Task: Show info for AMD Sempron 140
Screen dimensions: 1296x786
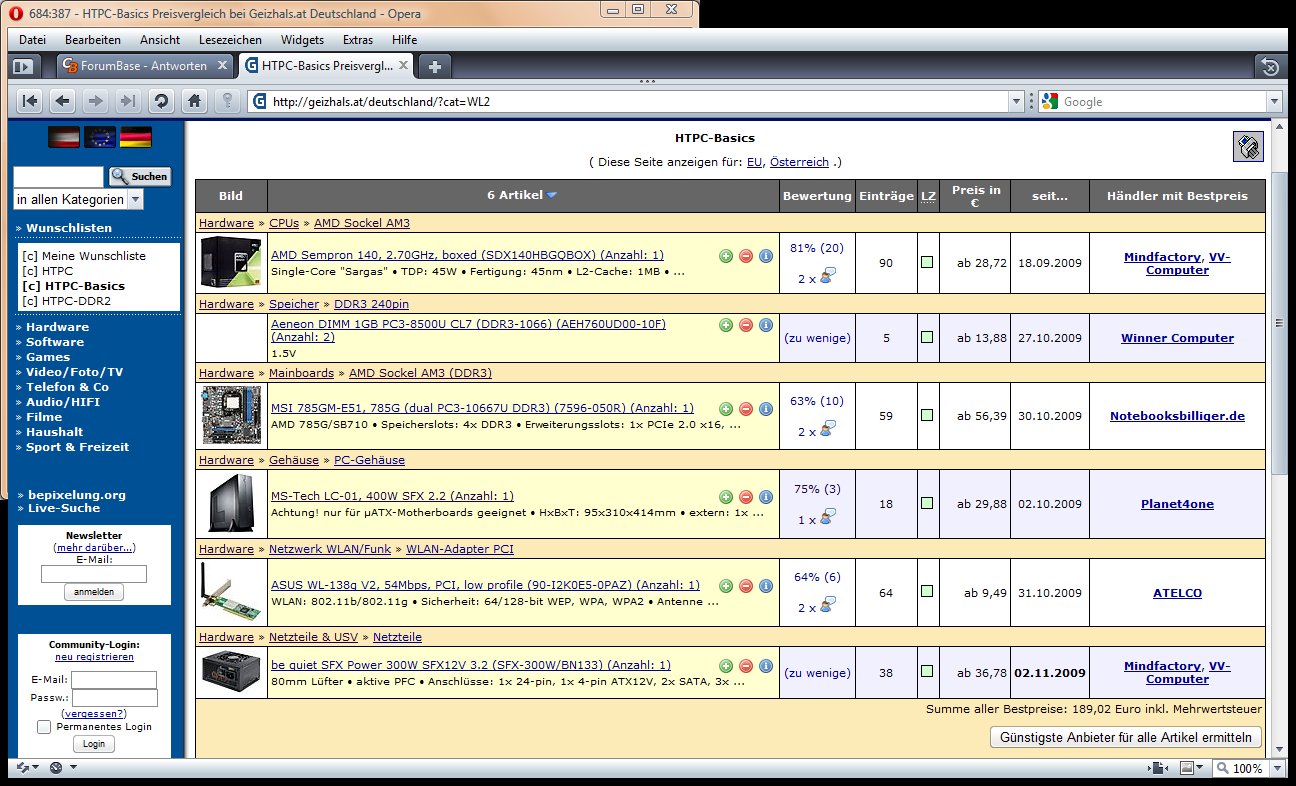Action: 766,256
